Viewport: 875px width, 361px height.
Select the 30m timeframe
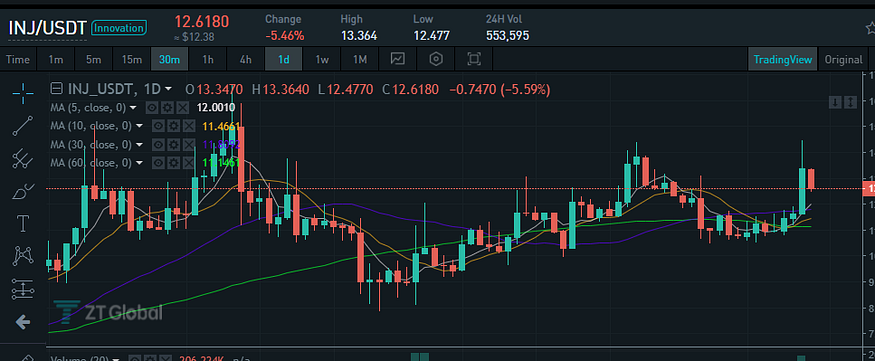coord(170,59)
